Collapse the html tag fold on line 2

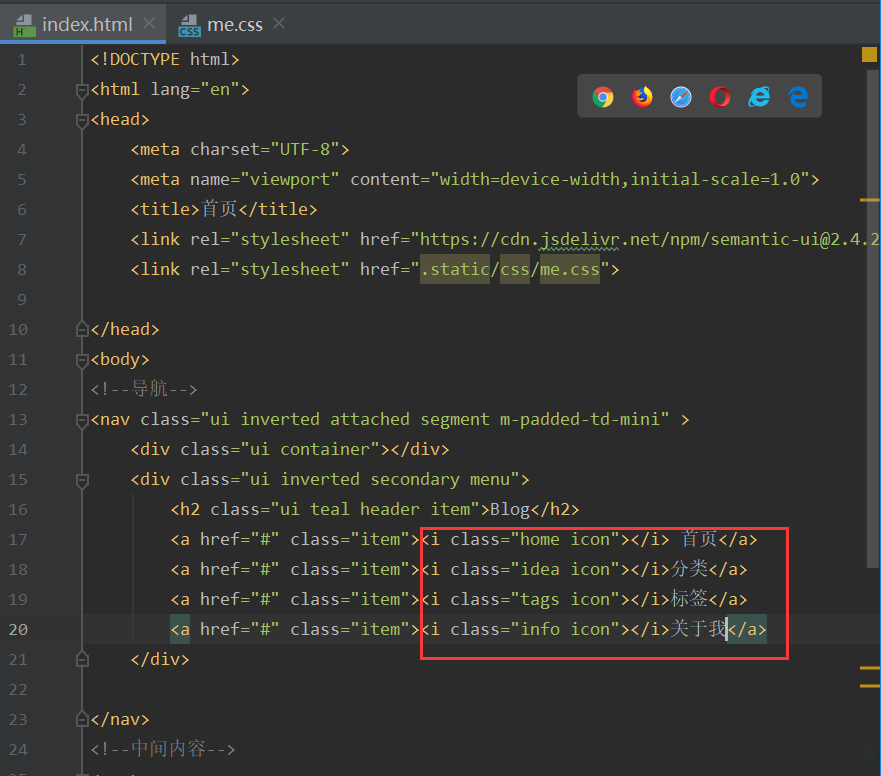click(82, 90)
